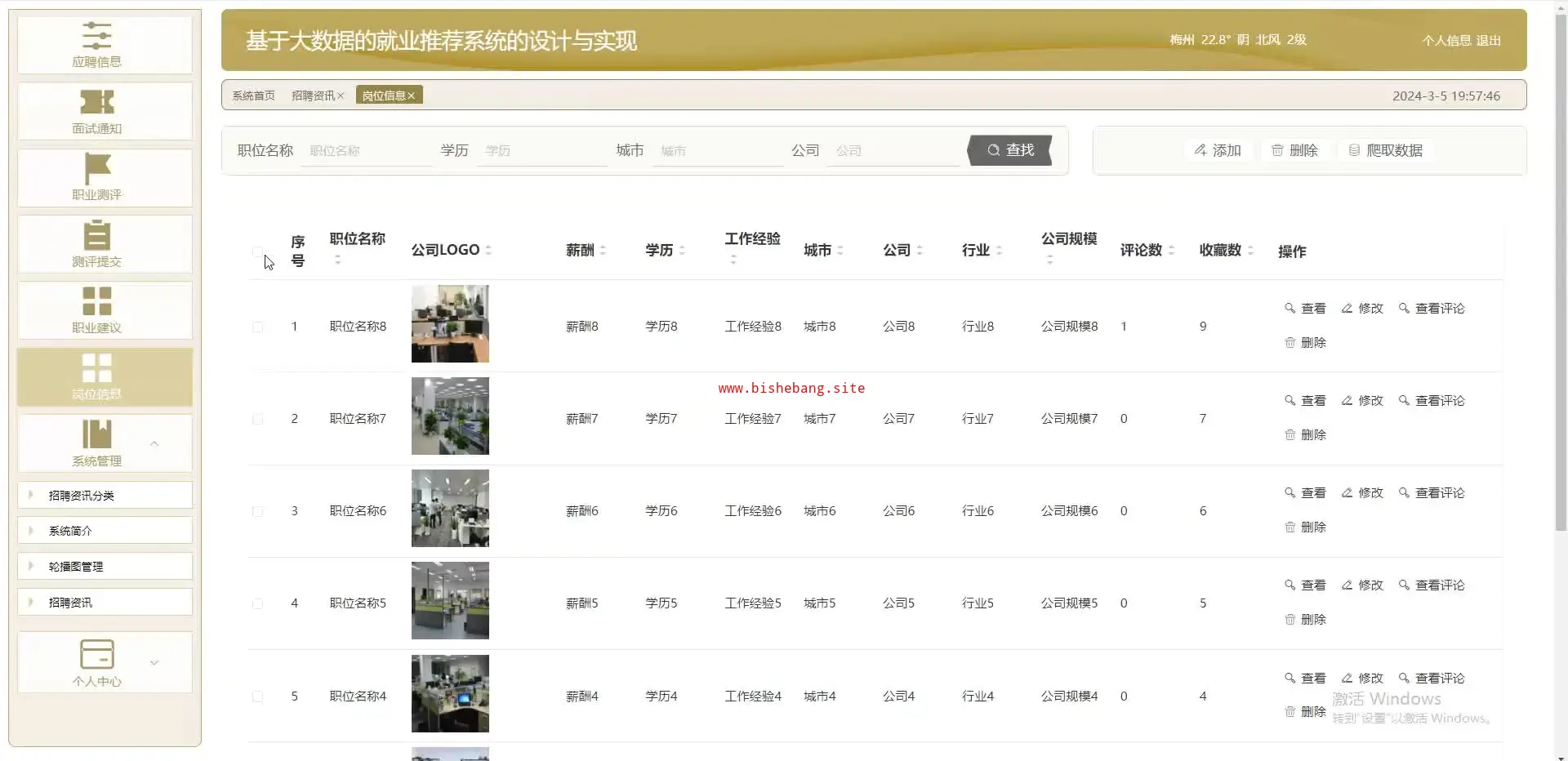Viewport: 1568px width, 761px height.
Task: Open the 职业测评 flag icon
Action: [96, 169]
